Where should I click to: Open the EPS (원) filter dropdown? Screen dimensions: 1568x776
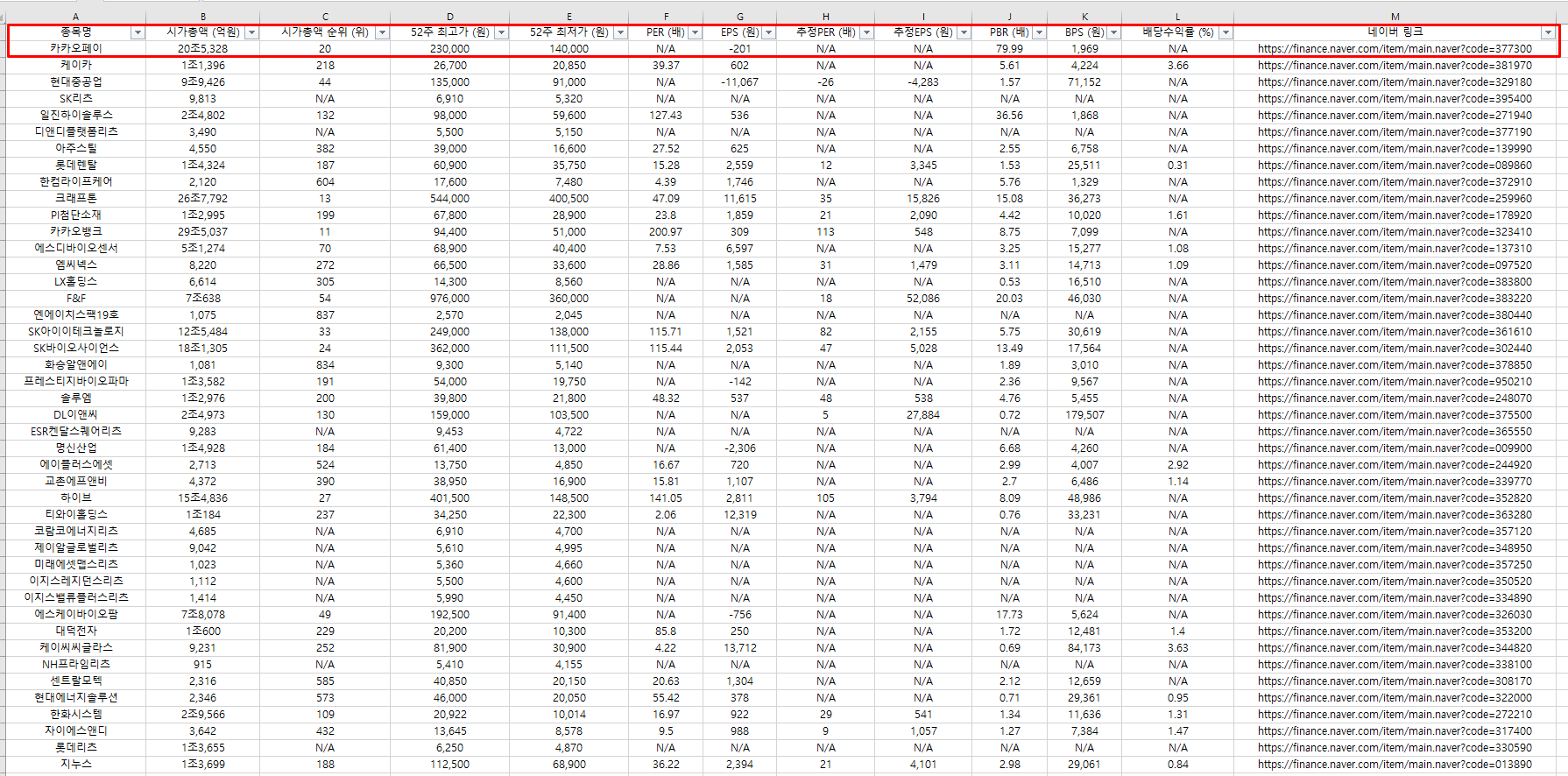point(768,32)
